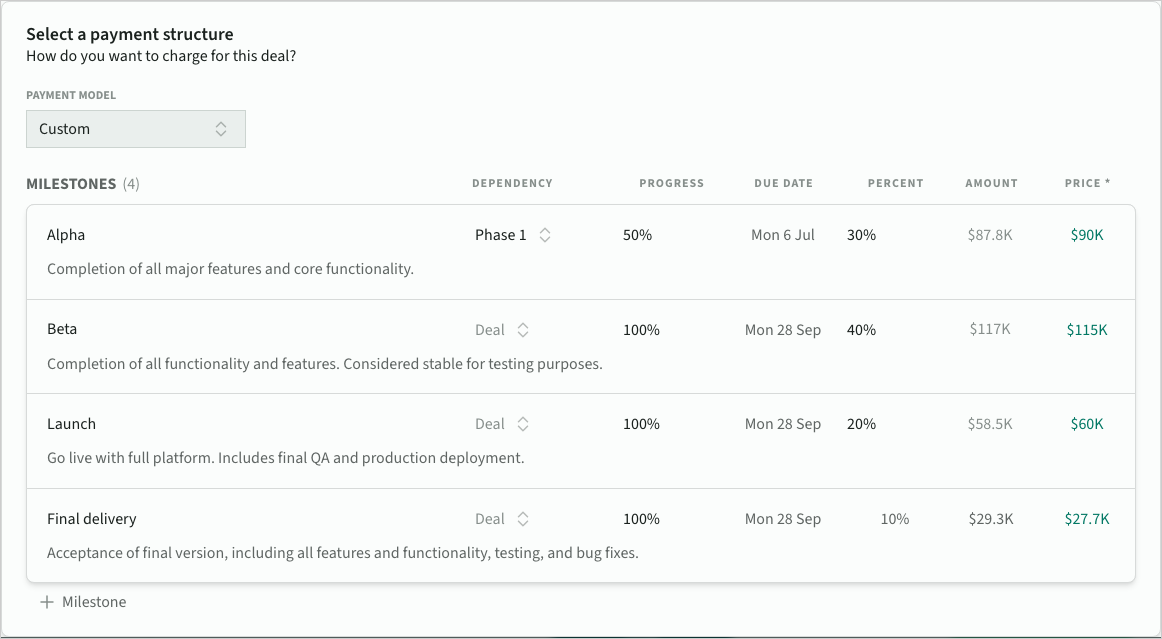The height and width of the screenshot is (639, 1162).
Task: Edit Final delivery percent 10%
Action: [894, 519]
